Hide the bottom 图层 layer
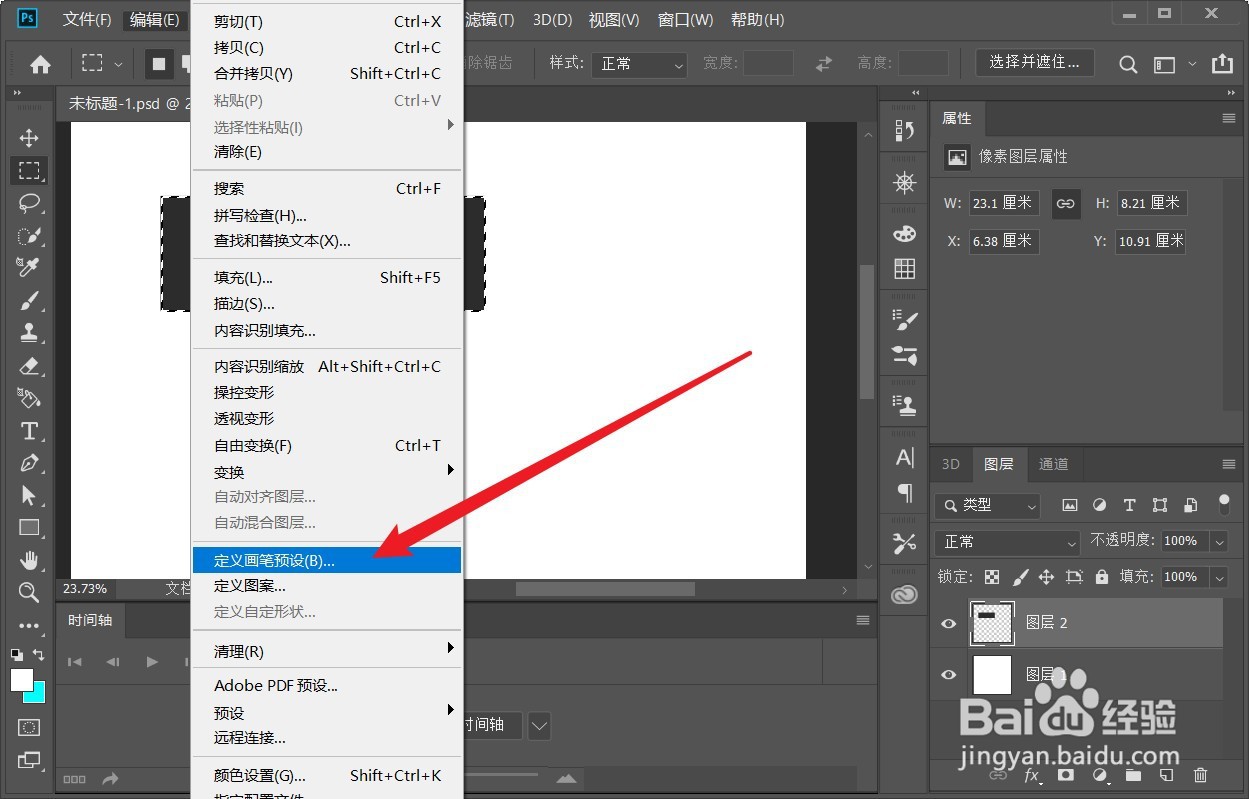Viewport: 1249px width, 799px height. (947, 675)
